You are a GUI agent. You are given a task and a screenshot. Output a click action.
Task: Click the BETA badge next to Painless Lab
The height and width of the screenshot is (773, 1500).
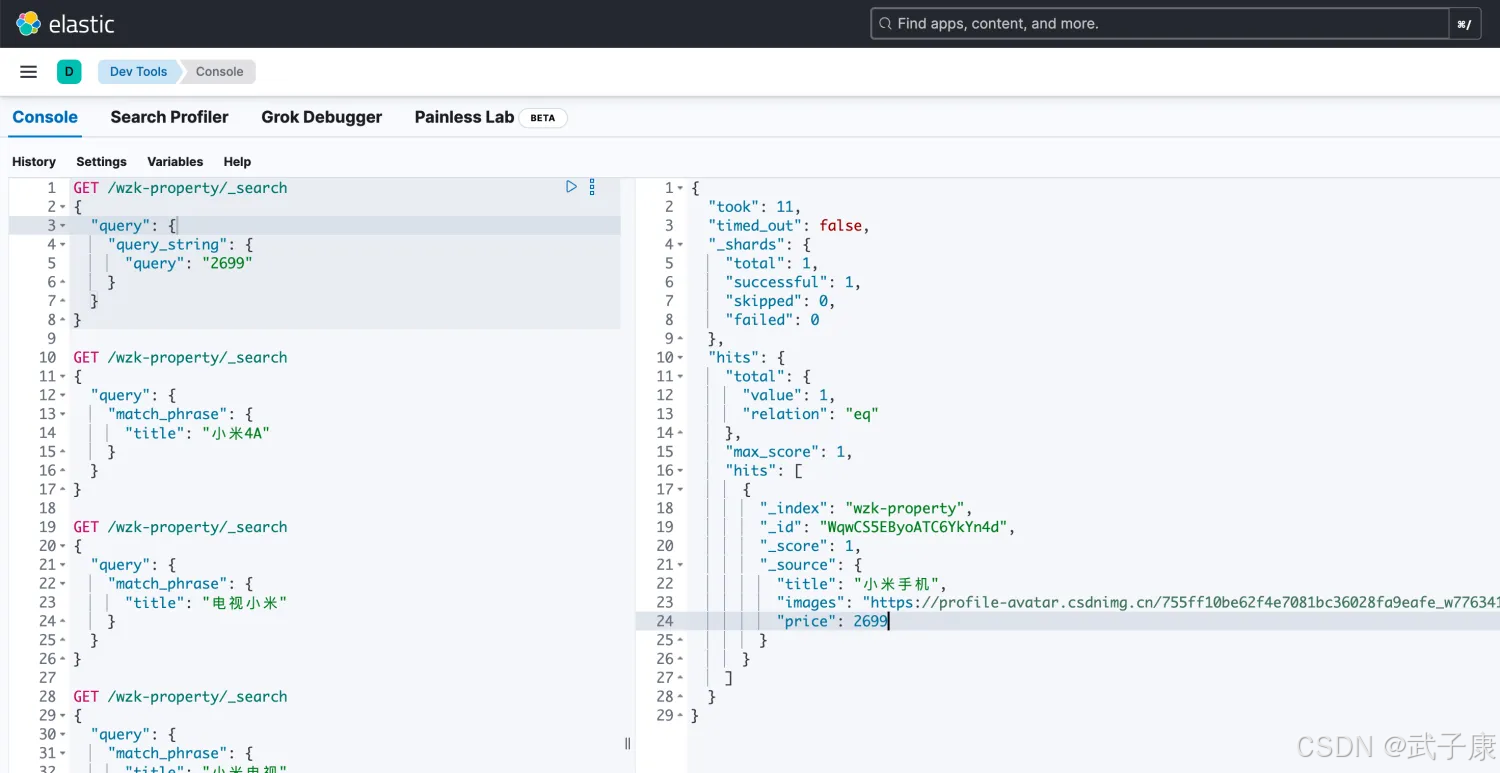click(542, 118)
